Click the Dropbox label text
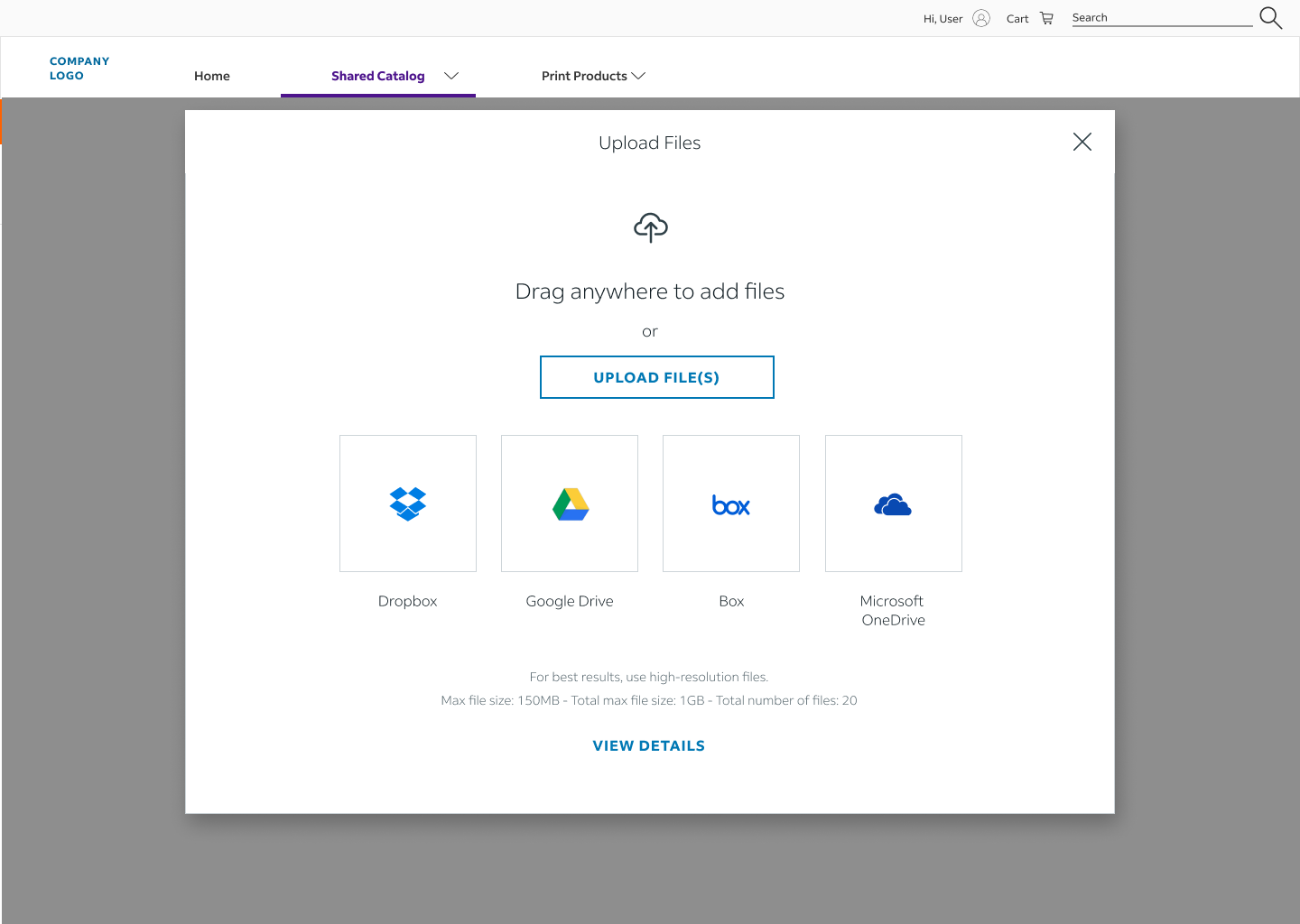The image size is (1300, 924). [407, 601]
